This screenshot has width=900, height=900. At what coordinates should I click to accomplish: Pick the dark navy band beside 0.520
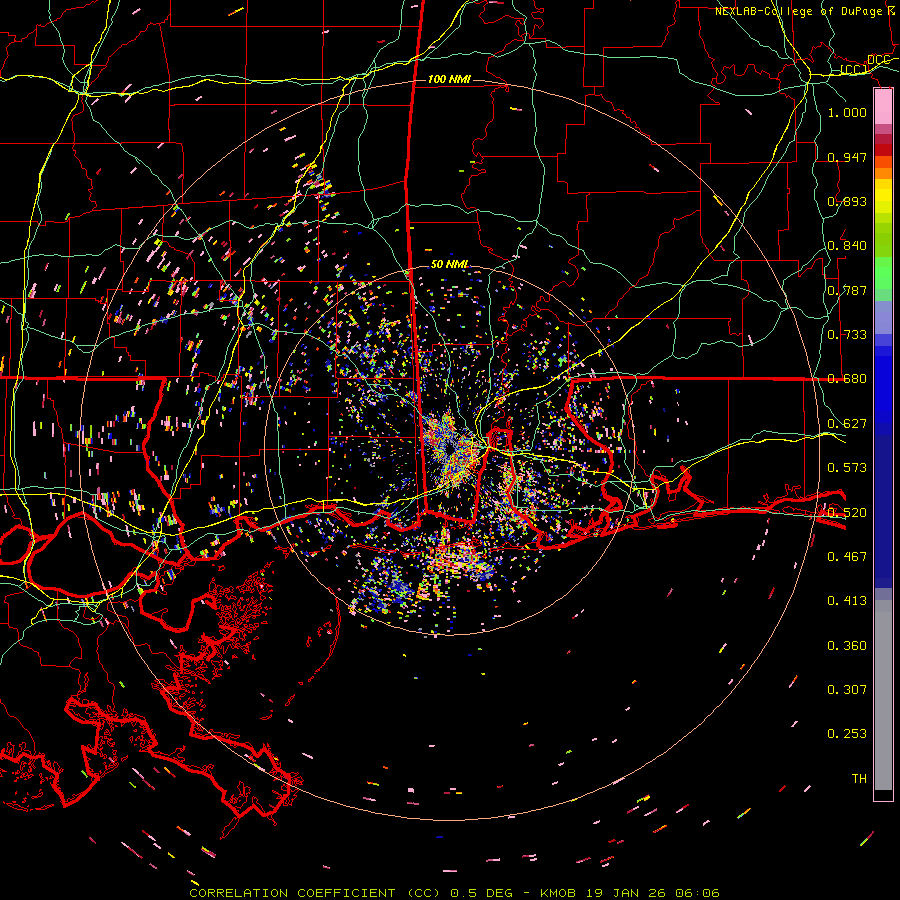coord(883,511)
